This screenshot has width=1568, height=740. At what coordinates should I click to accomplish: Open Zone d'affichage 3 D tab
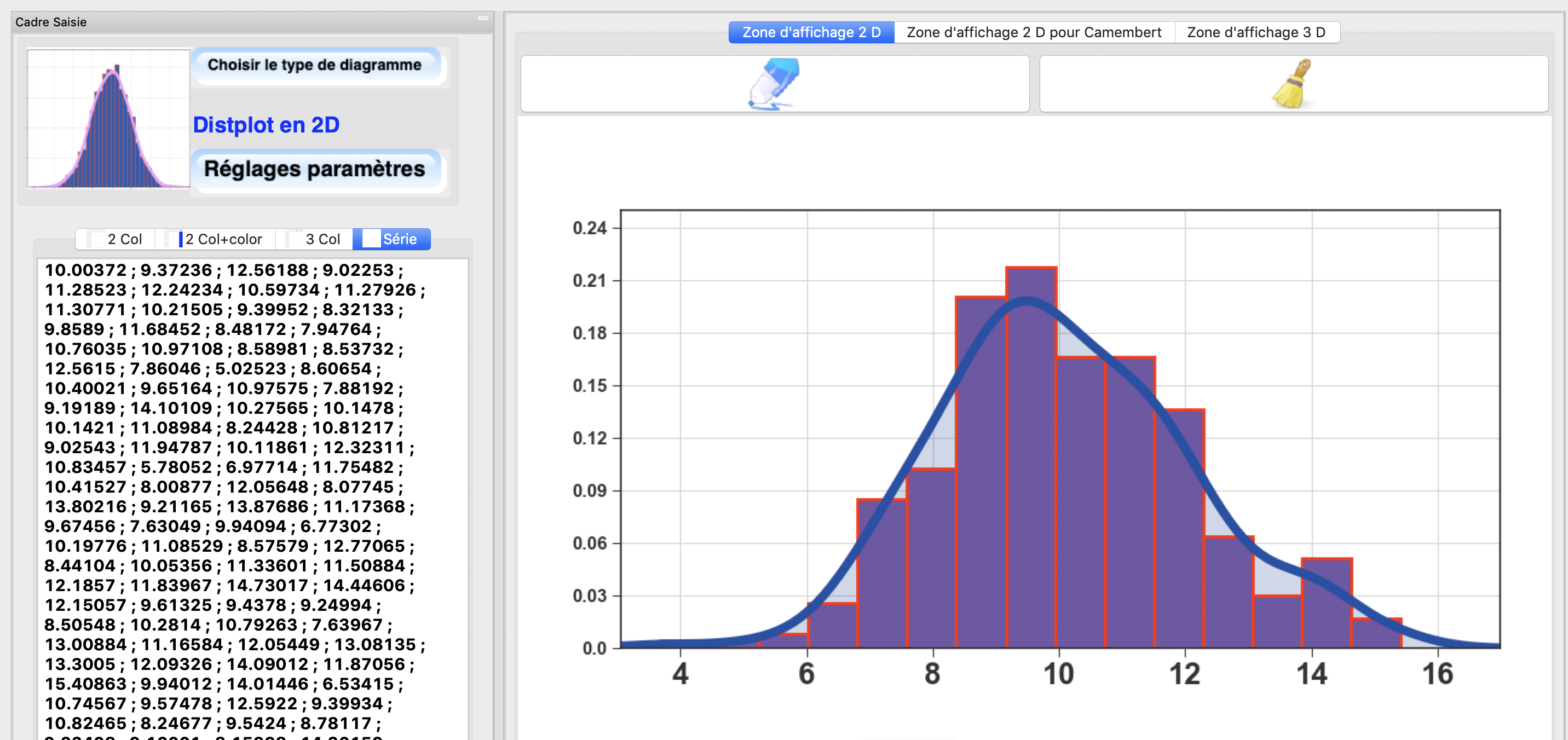(1256, 32)
